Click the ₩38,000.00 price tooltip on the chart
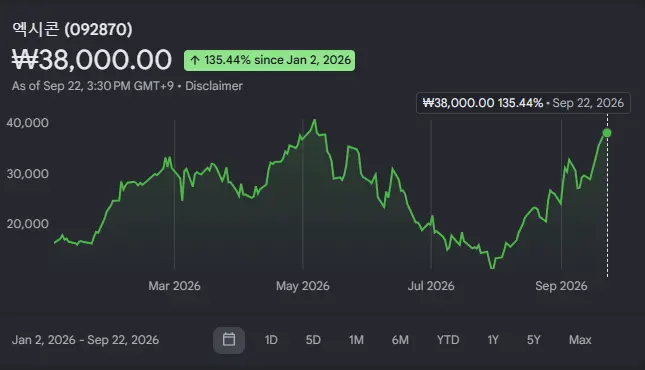Screen dimensions: 645x370 pyautogui.click(x=523, y=103)
